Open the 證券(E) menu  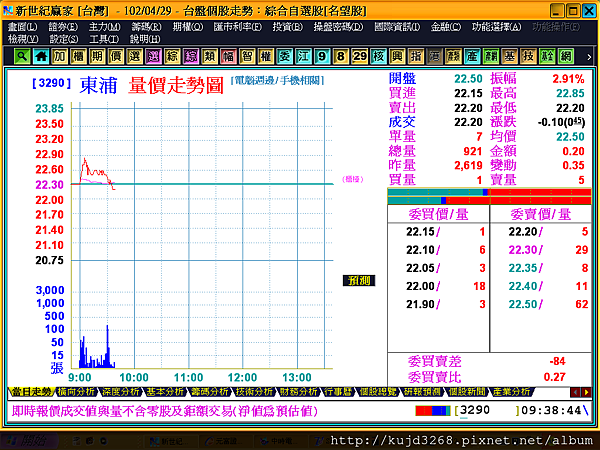click(x=63, y=27)
